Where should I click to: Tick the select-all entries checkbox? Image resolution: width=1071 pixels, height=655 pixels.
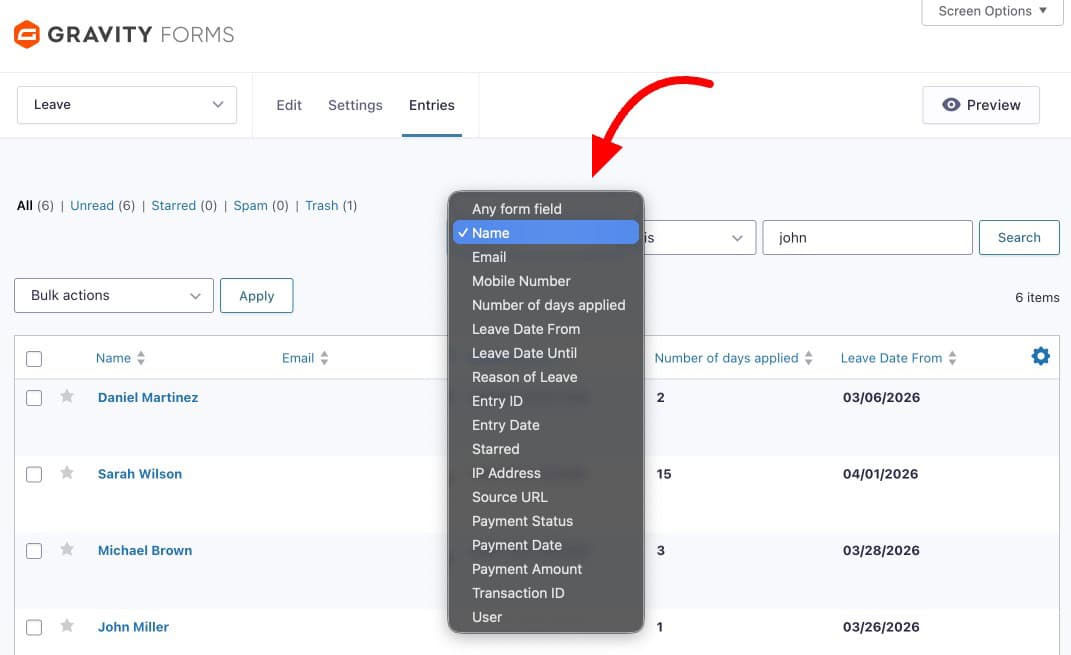34,359
